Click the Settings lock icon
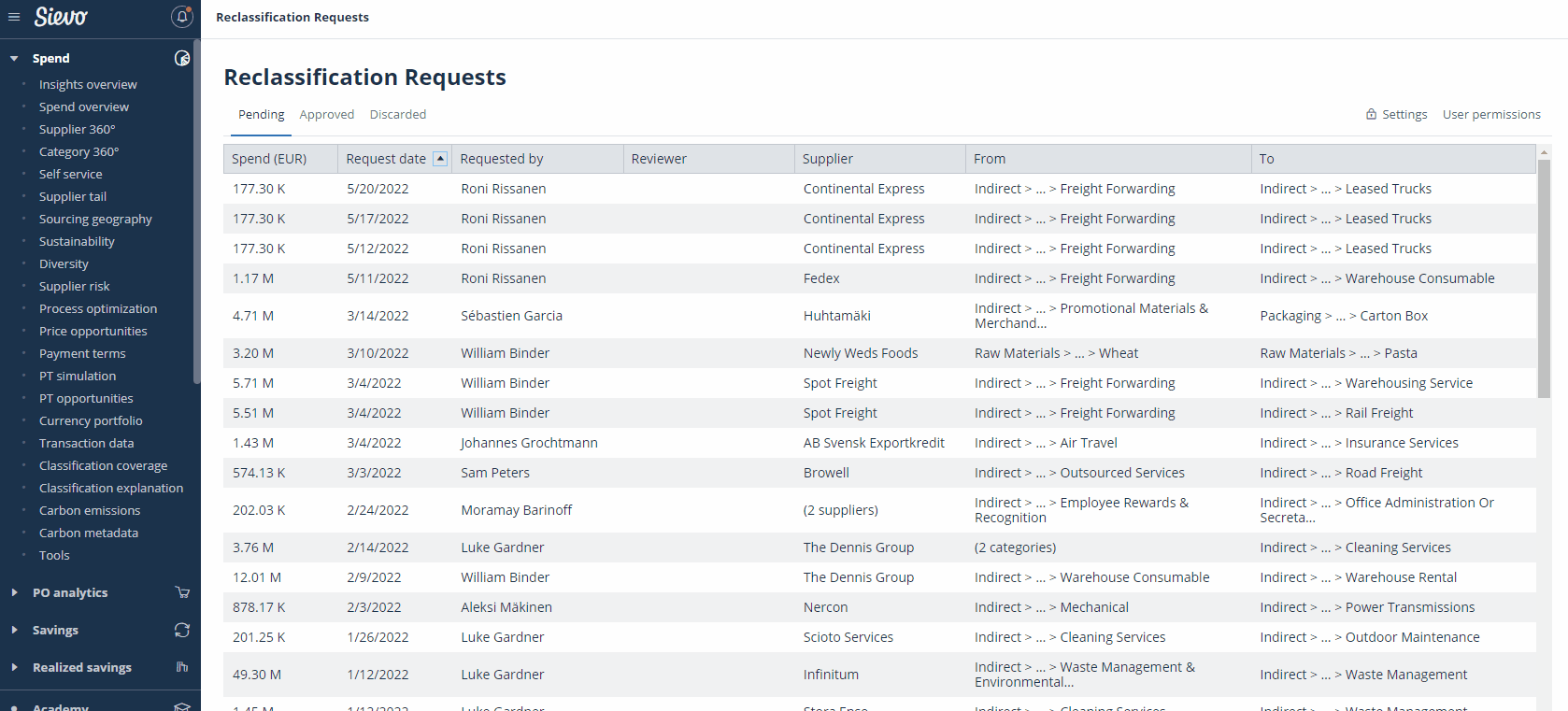The height and width of the screenshot is (711, 1568). point(1371,114)
